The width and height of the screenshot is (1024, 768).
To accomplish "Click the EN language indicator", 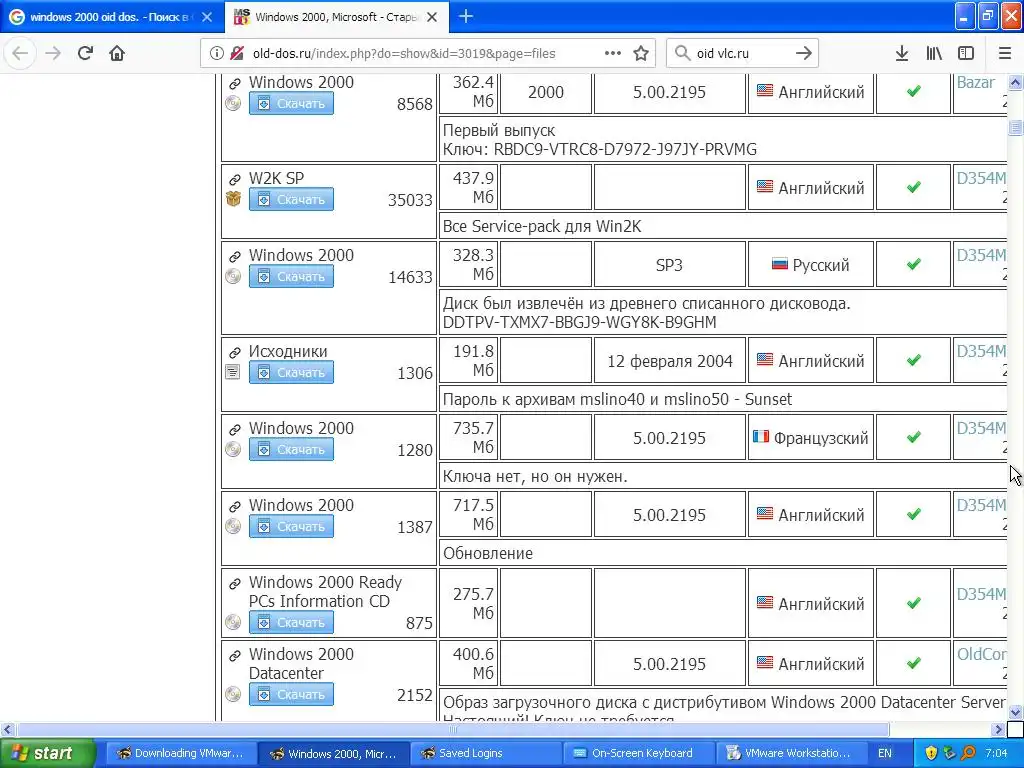I will [884, 753].
